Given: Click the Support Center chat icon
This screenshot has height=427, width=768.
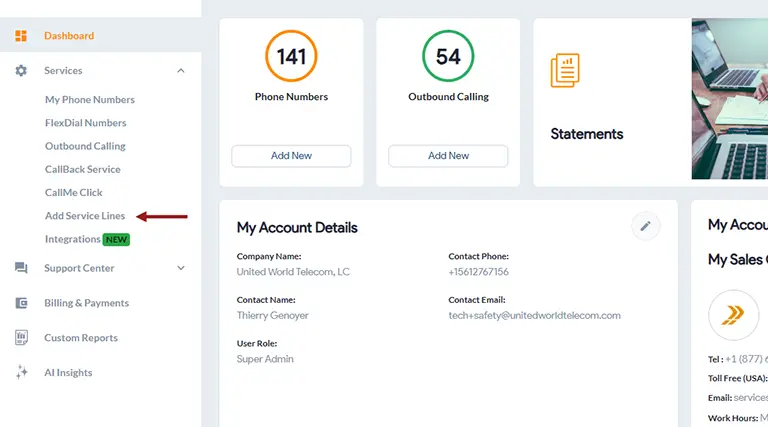Looking at the screenshot, I should 21,268.
